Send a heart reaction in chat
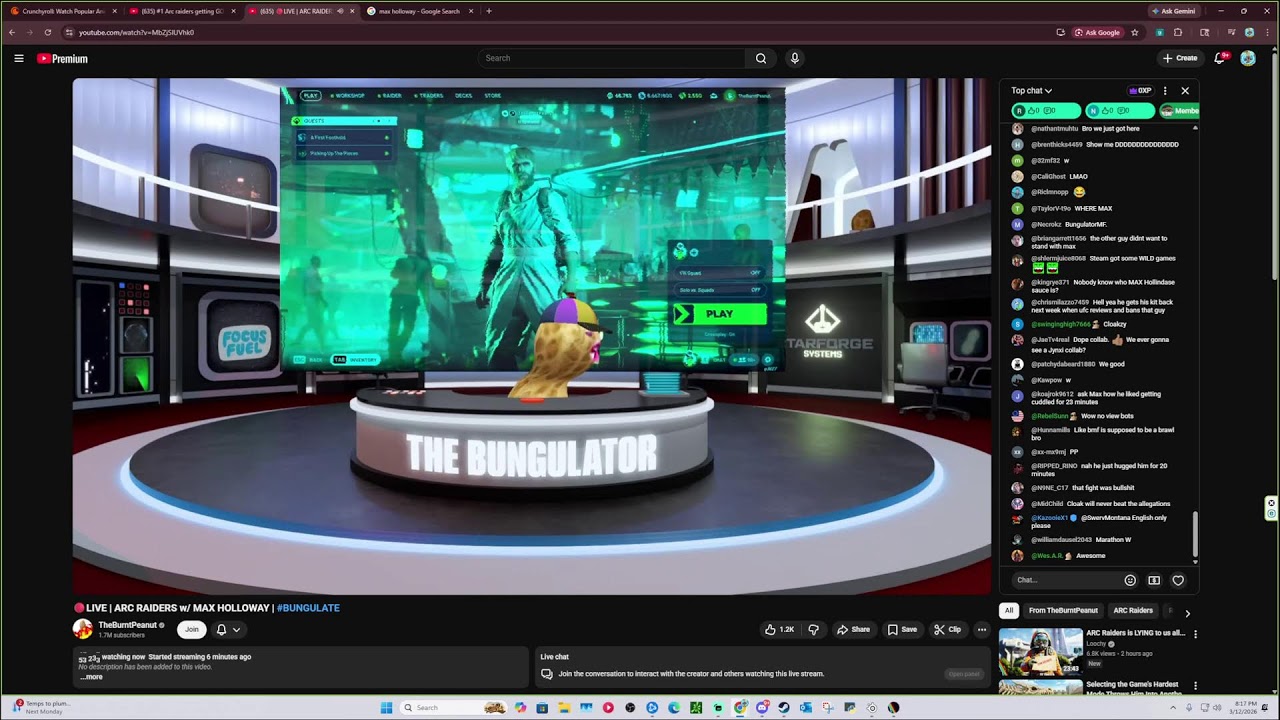The height and width of the screenshot is (720, 1280). coord(1178,580)
